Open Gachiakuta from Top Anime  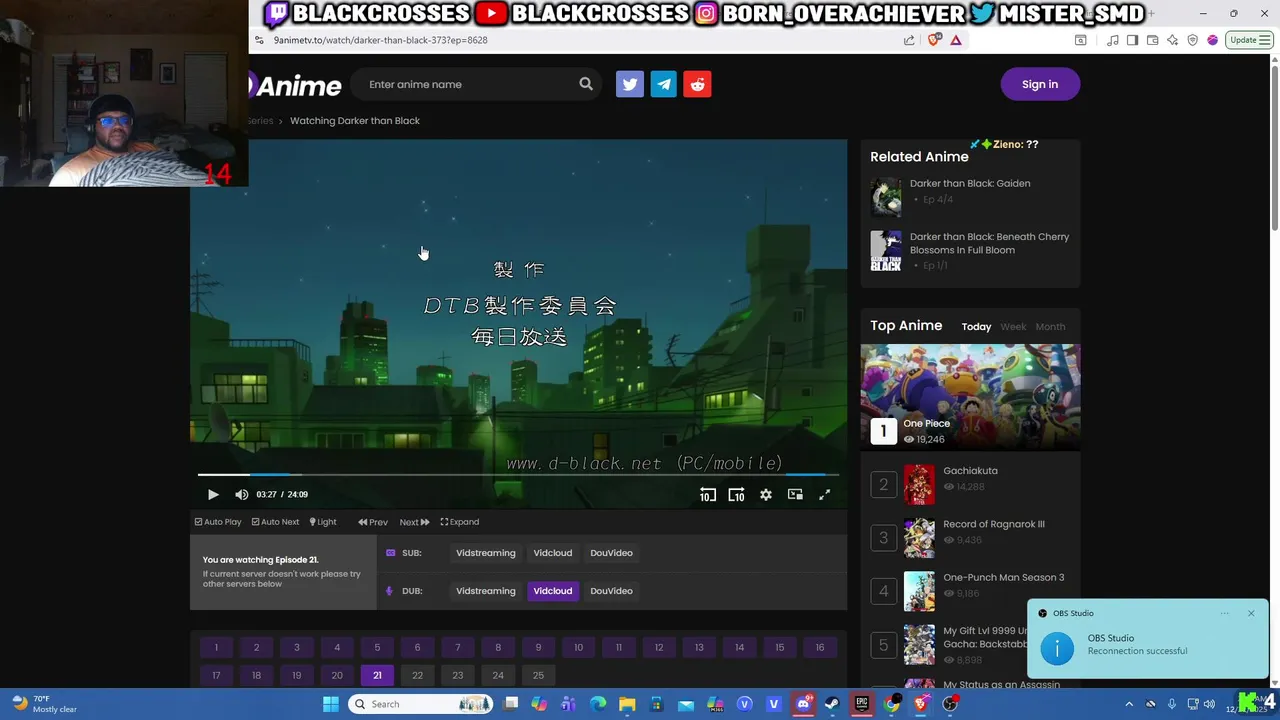coord(970,471)
